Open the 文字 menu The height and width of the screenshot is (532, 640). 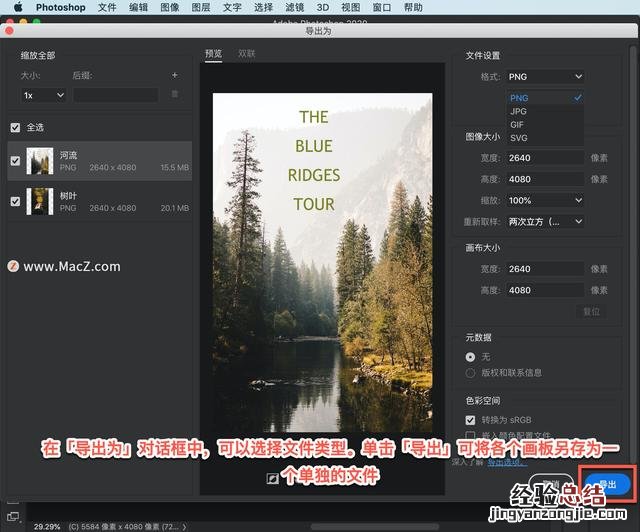(232, 7)
